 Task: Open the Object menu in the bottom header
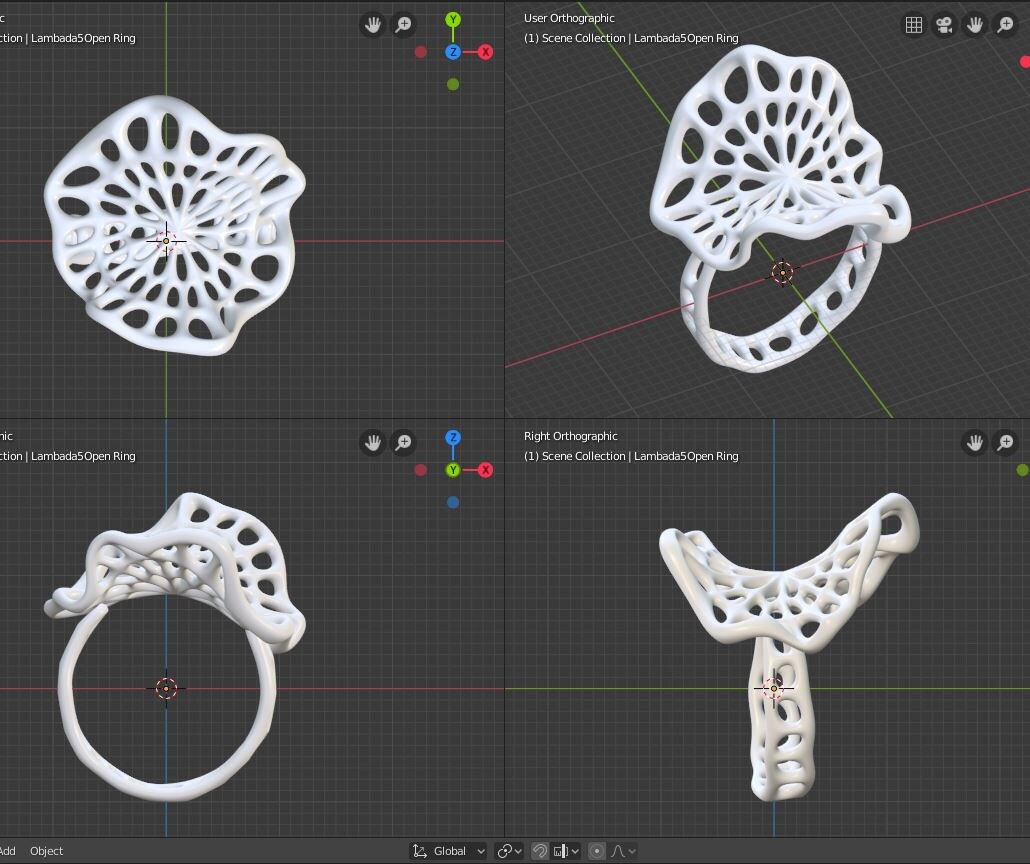pyautogui.click(x=47, y=851)
